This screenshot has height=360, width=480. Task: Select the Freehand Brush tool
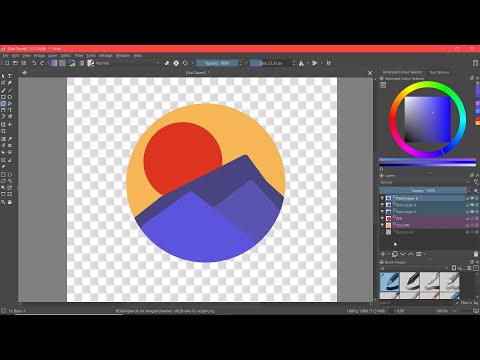tap(3, 90)
